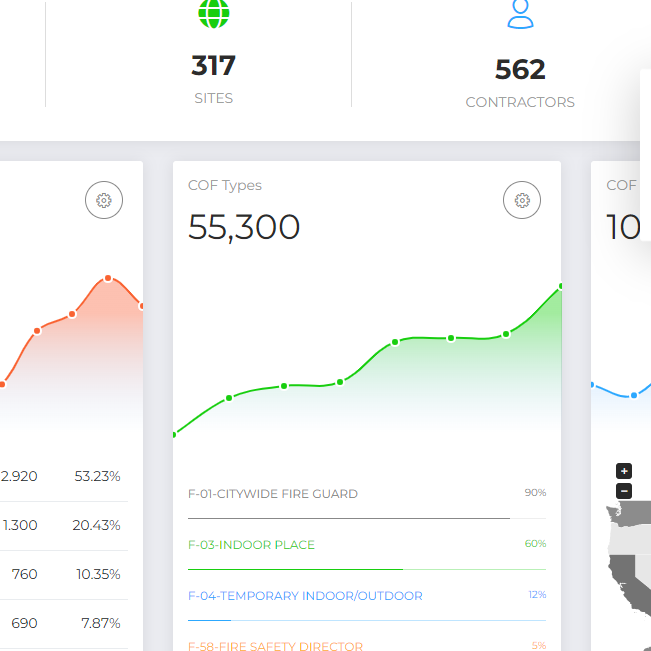Open settings gear on COF Types card
Image resolution: width=651 pixels, height=651 pixels.
coord(521,200)
